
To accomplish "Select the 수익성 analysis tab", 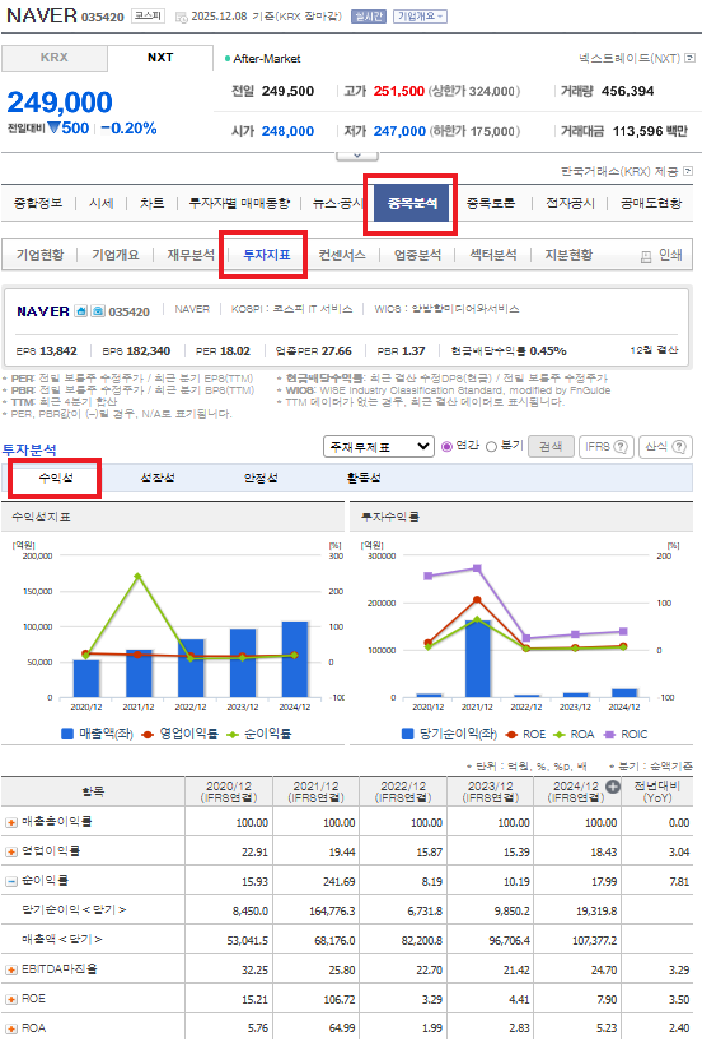I will (55, 478).
